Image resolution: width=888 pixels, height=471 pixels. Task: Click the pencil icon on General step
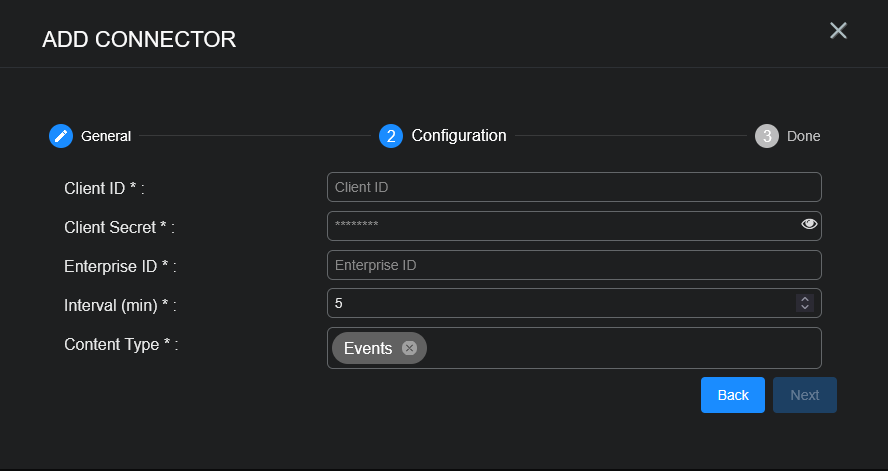pyautogui.click(x=61, y=136)
